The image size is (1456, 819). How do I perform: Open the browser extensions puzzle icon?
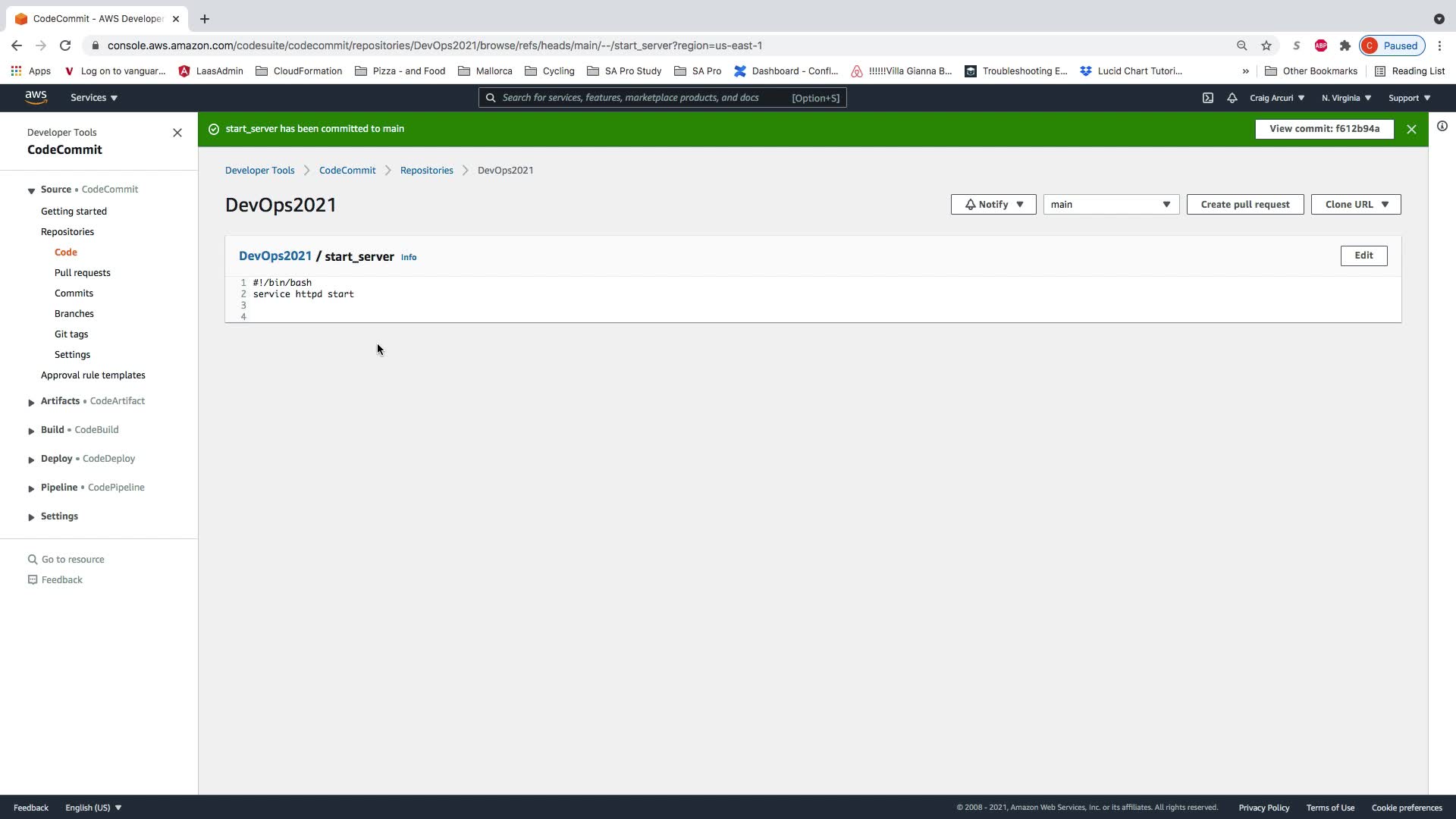click(1345, 45)
